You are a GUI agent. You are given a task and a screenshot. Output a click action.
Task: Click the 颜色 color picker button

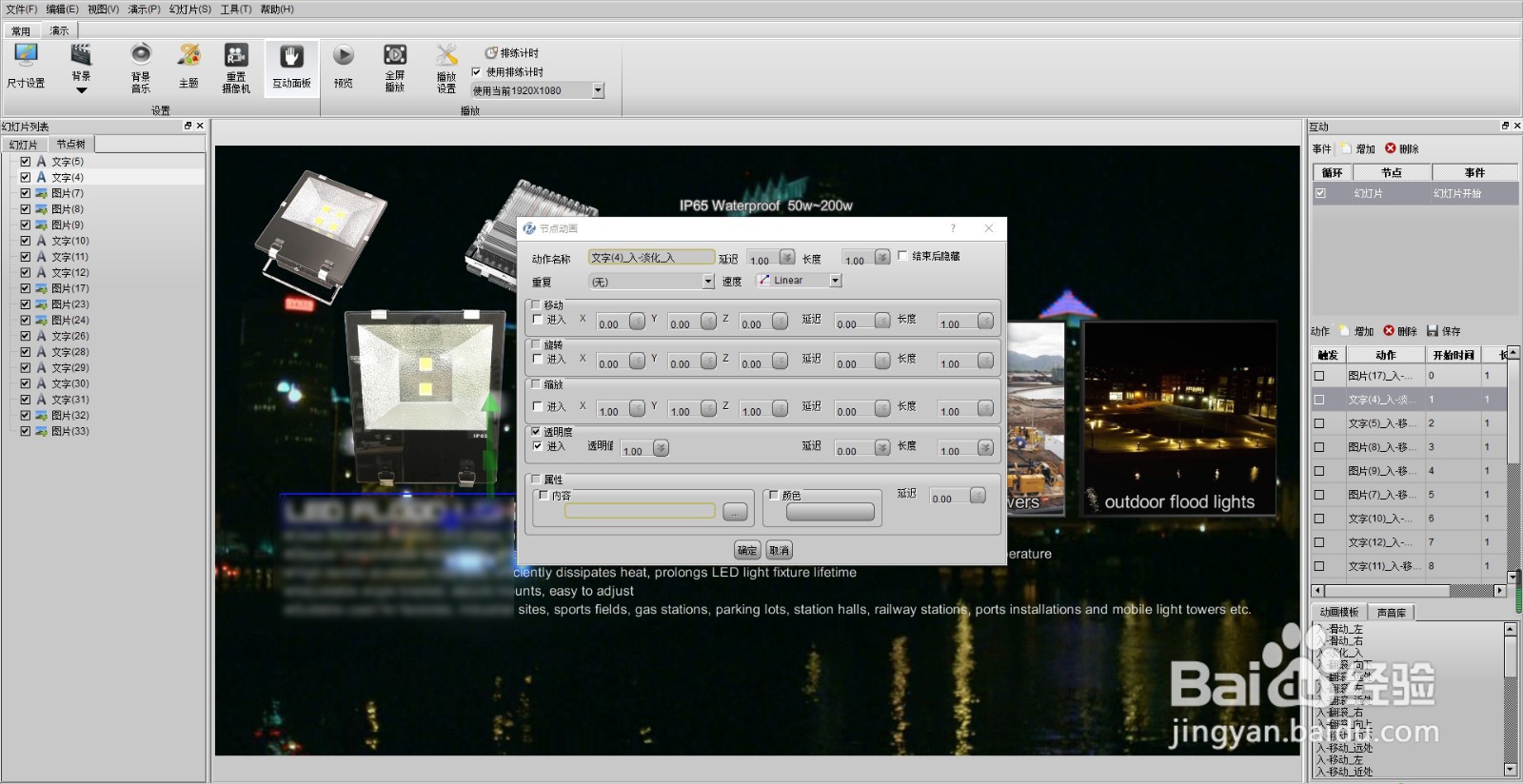[x=830, y=512]
